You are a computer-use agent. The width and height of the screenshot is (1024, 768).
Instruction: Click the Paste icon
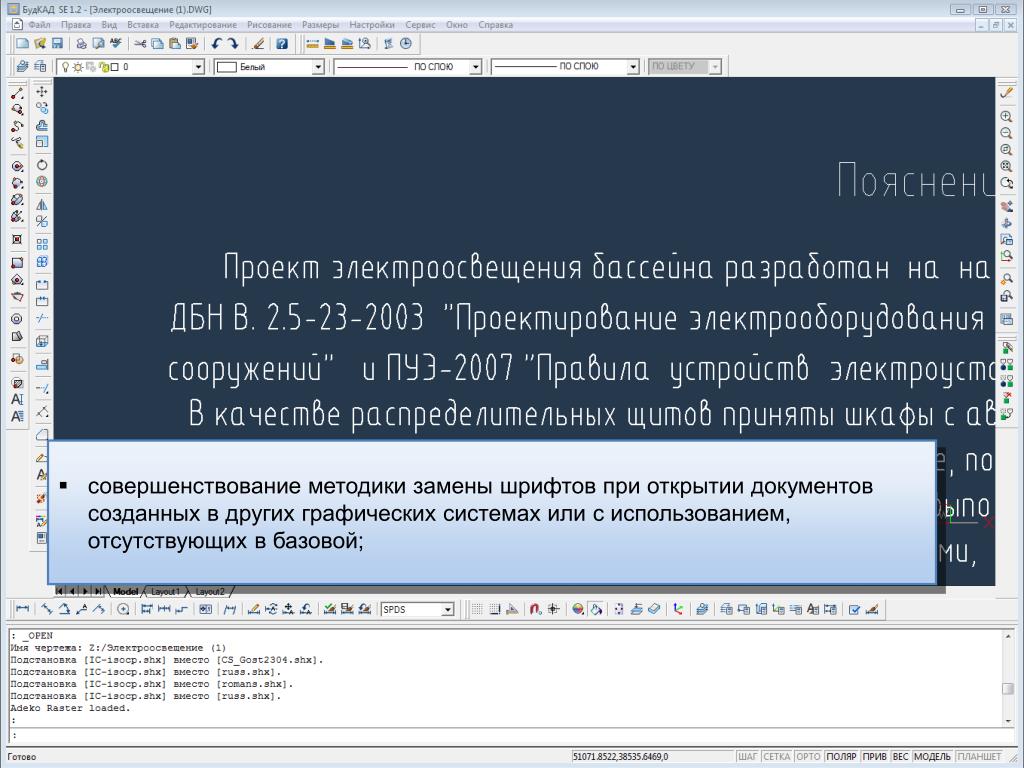pos(174,44)
